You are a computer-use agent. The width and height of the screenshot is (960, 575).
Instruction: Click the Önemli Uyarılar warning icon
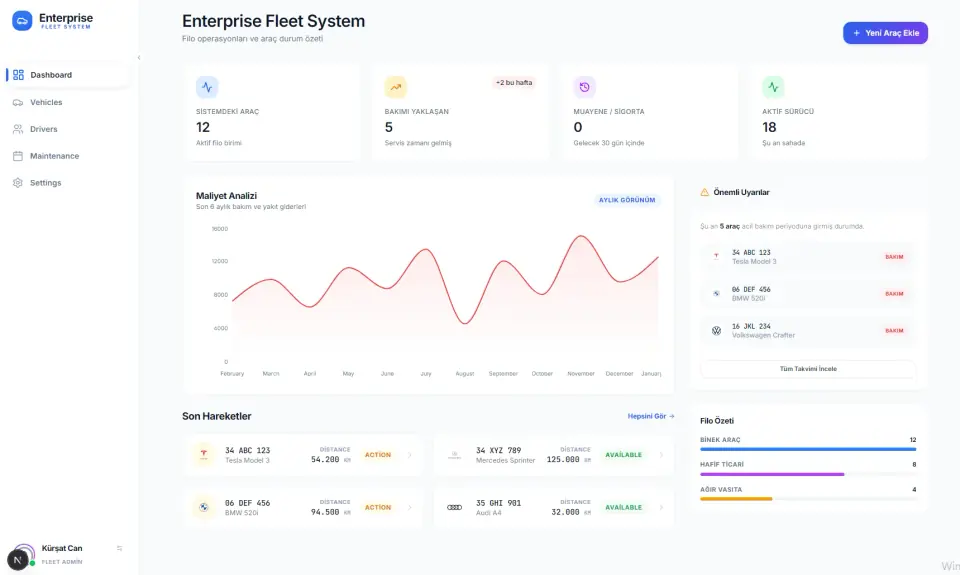click(705, 192)
